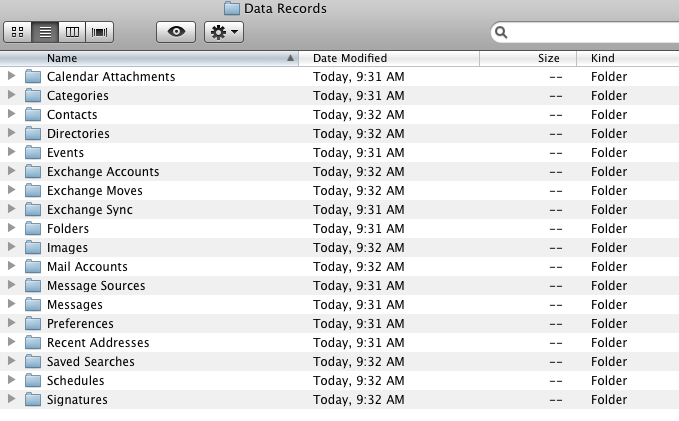The width and height of the screenshot is (679, 421).
Task: Expand the Exchange Sync folder
Action: click(x=12, y=209)
